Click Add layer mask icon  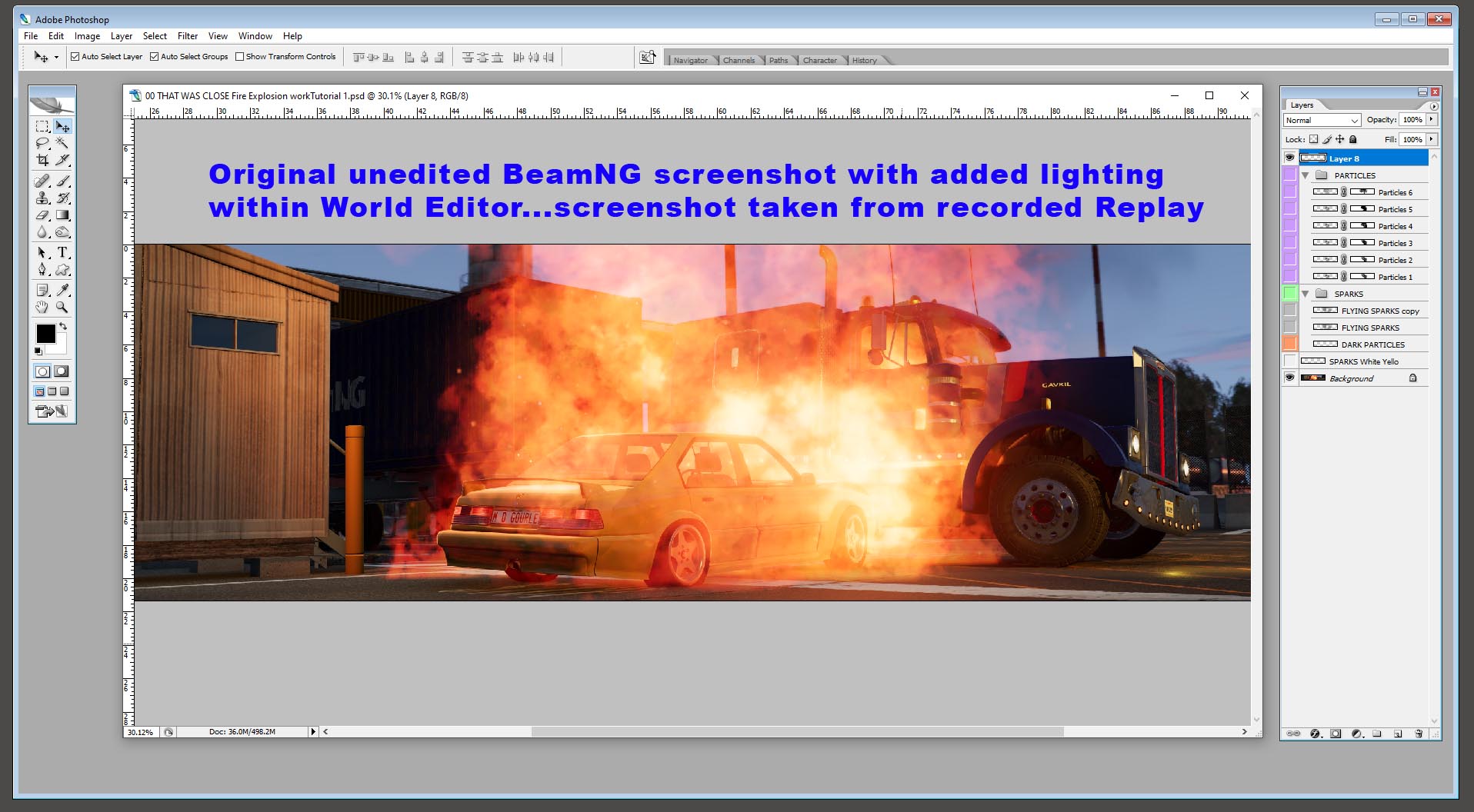(x=1336, y=734)
